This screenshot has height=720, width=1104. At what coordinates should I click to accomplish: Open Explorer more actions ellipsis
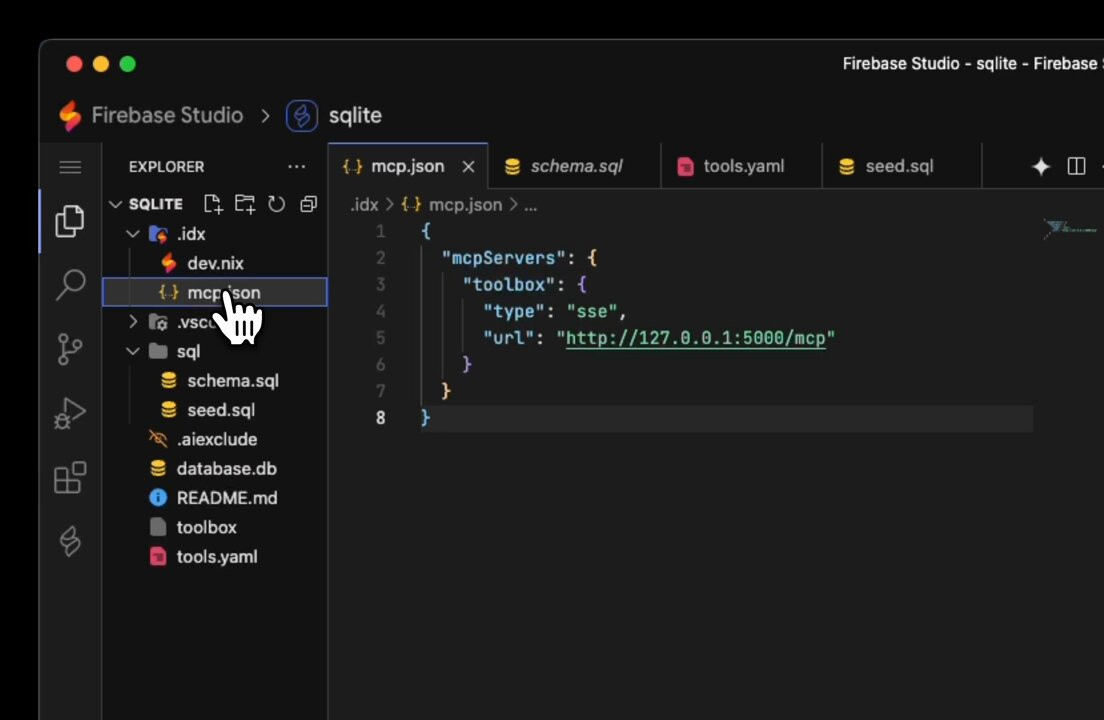pyautogui.click(x=296, y=167)
